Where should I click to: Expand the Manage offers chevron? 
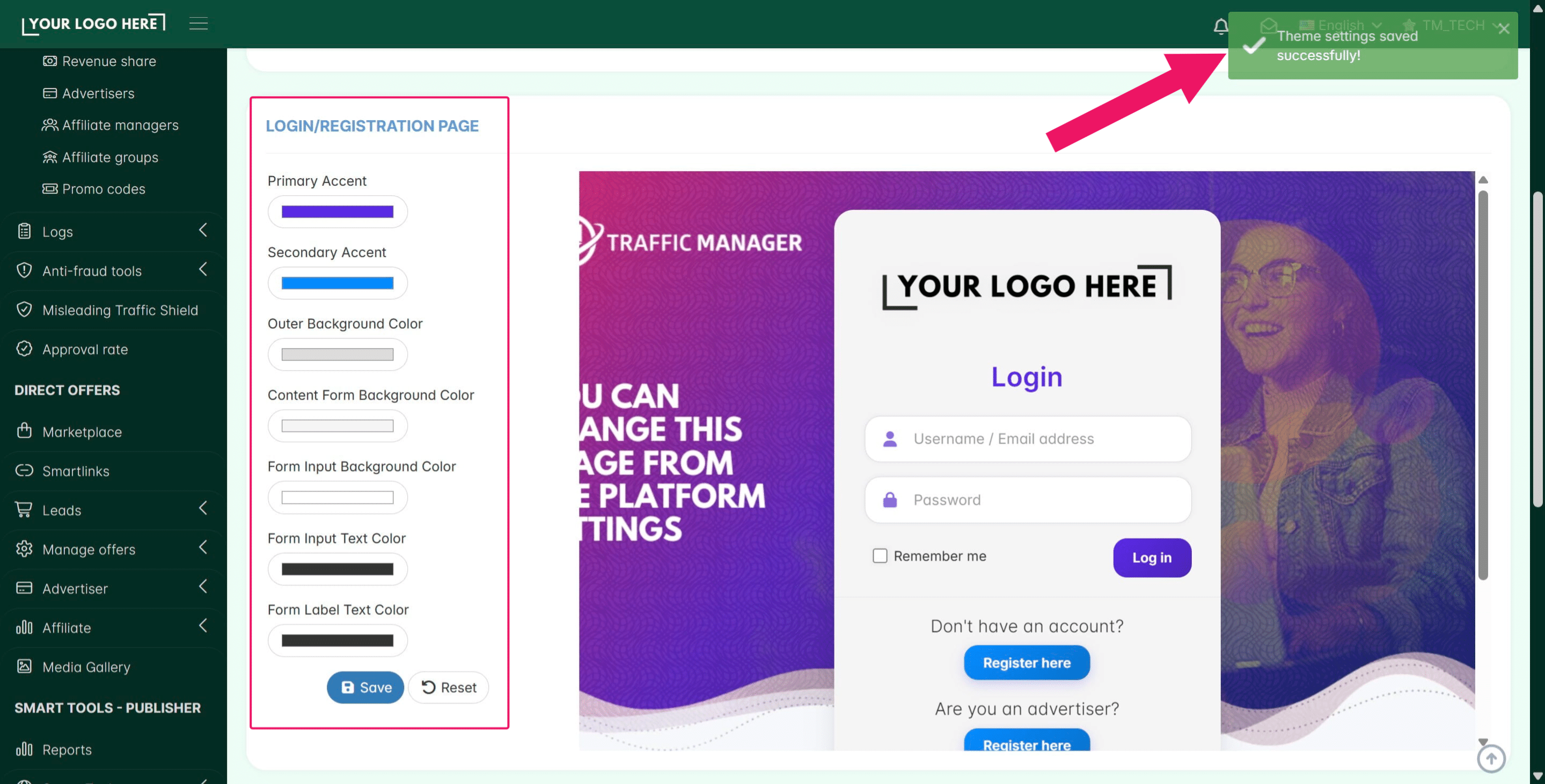click(x=203, y=548)
